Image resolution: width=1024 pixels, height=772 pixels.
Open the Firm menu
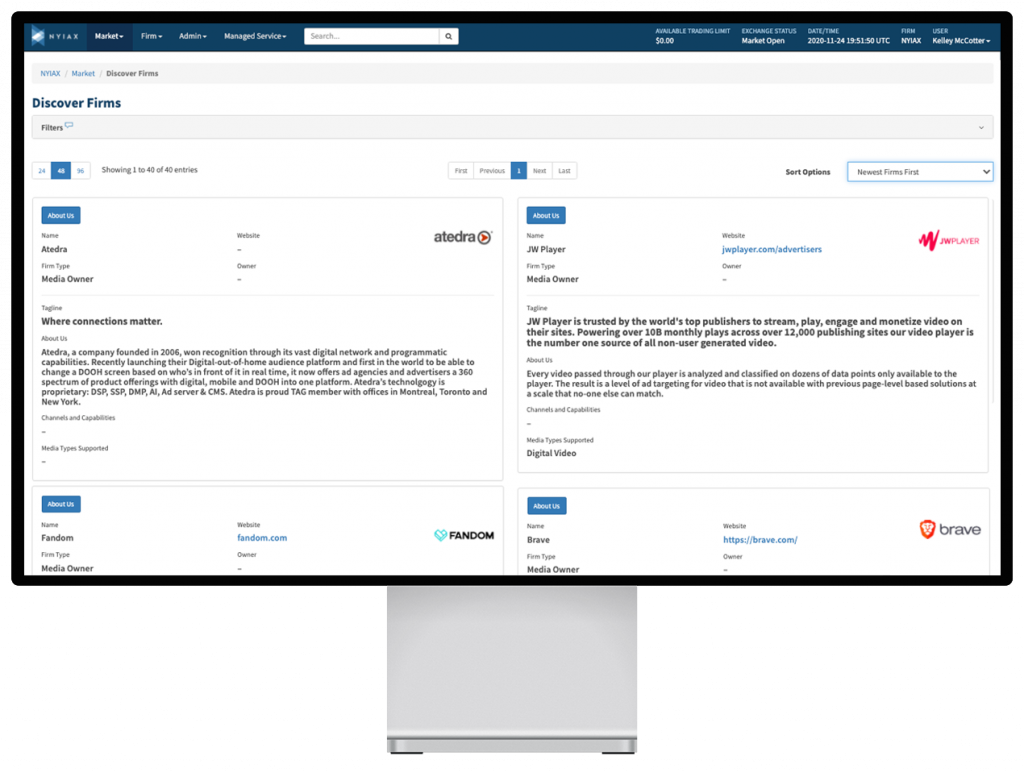tap(152, 36)
